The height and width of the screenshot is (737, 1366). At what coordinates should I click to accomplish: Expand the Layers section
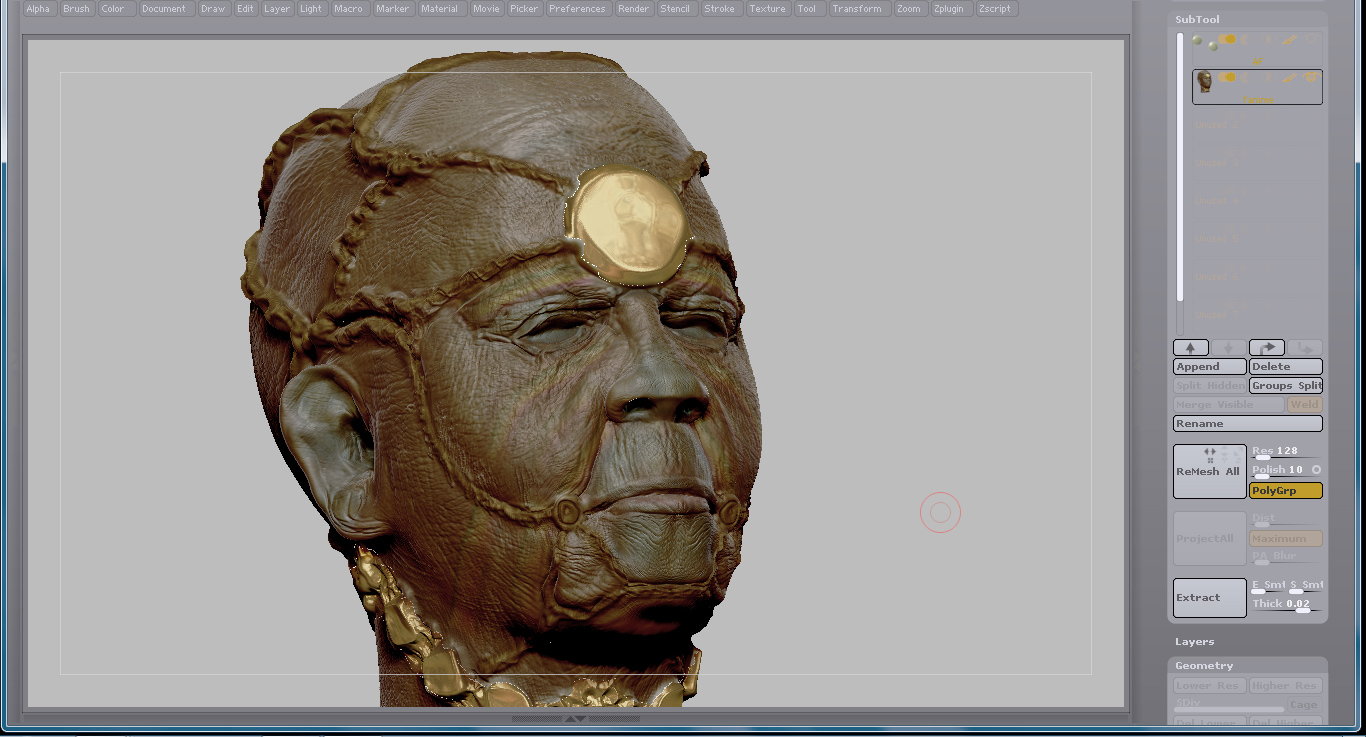[1195, 642]
